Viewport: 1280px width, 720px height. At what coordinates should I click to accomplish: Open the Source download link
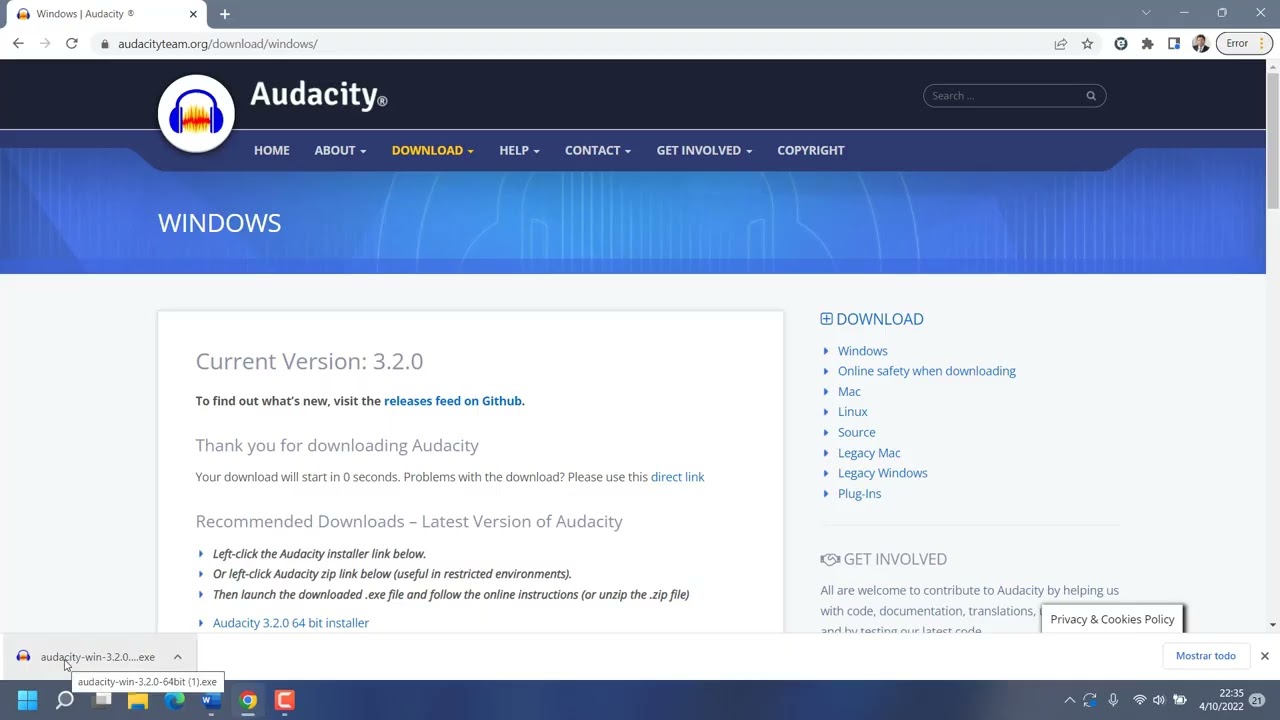pyautogui.click(x=856, y=433)
